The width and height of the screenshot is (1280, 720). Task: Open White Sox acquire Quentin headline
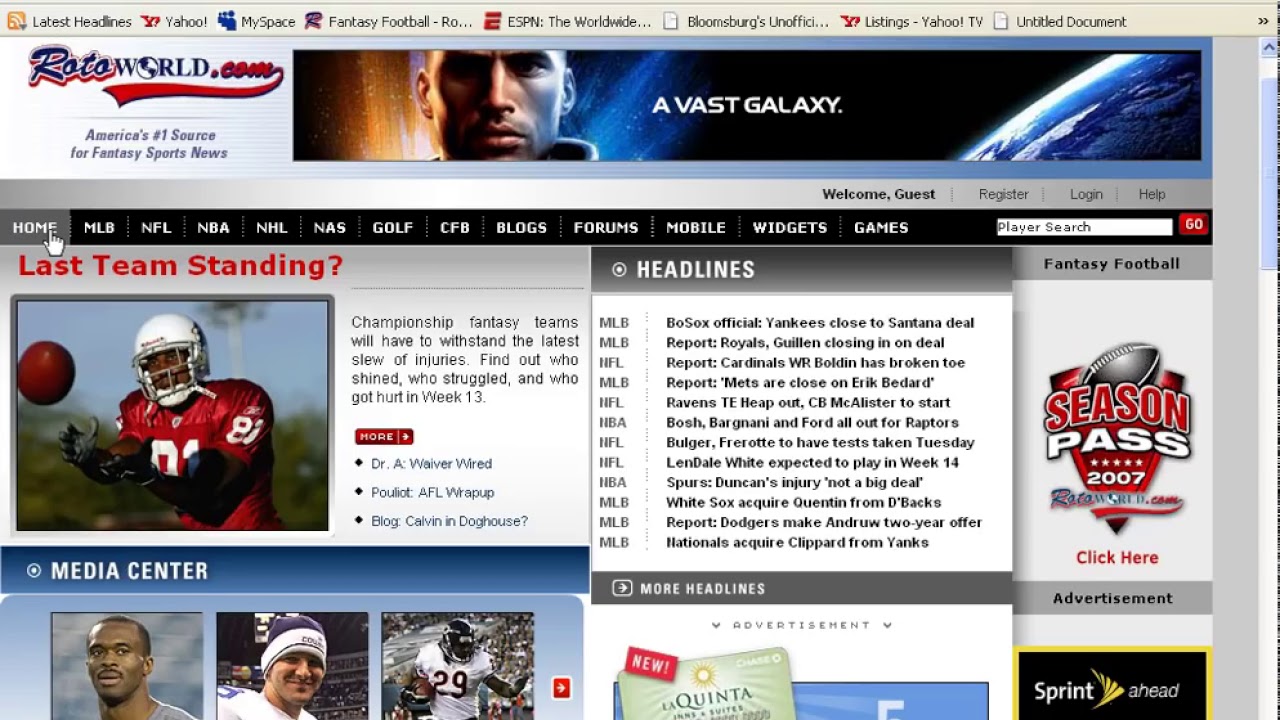[x=803, y=502]
